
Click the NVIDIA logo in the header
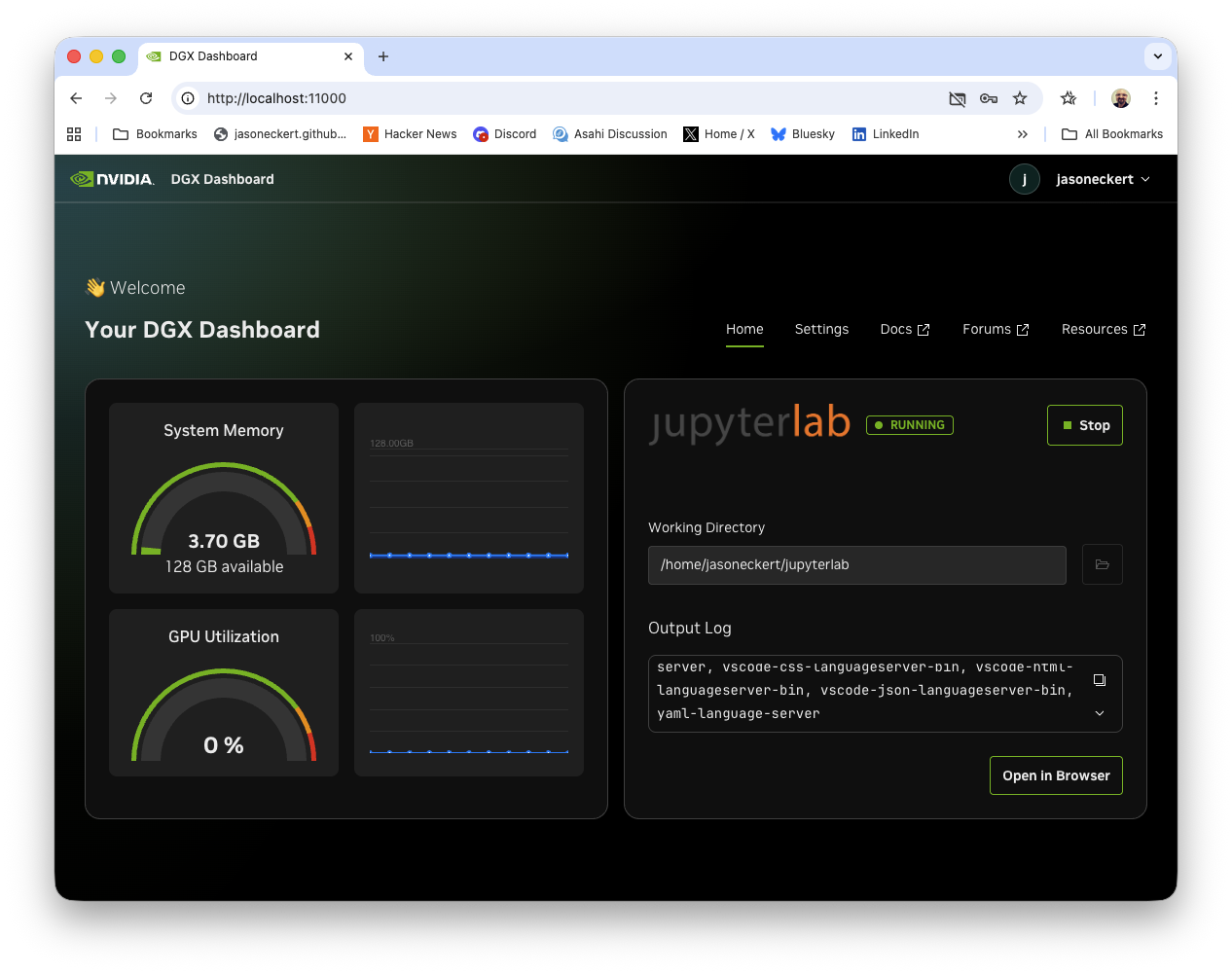(x=111, y=178)
